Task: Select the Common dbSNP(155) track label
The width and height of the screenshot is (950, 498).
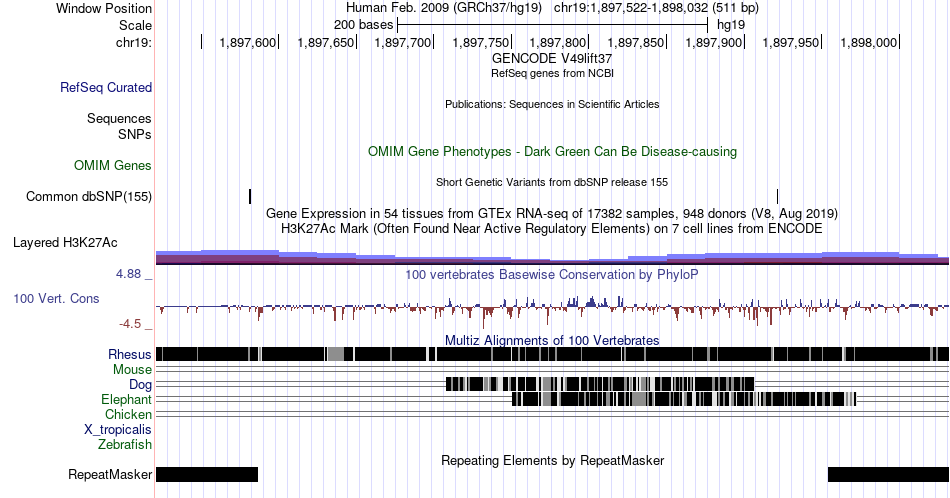Action: [x=88, y=196]
